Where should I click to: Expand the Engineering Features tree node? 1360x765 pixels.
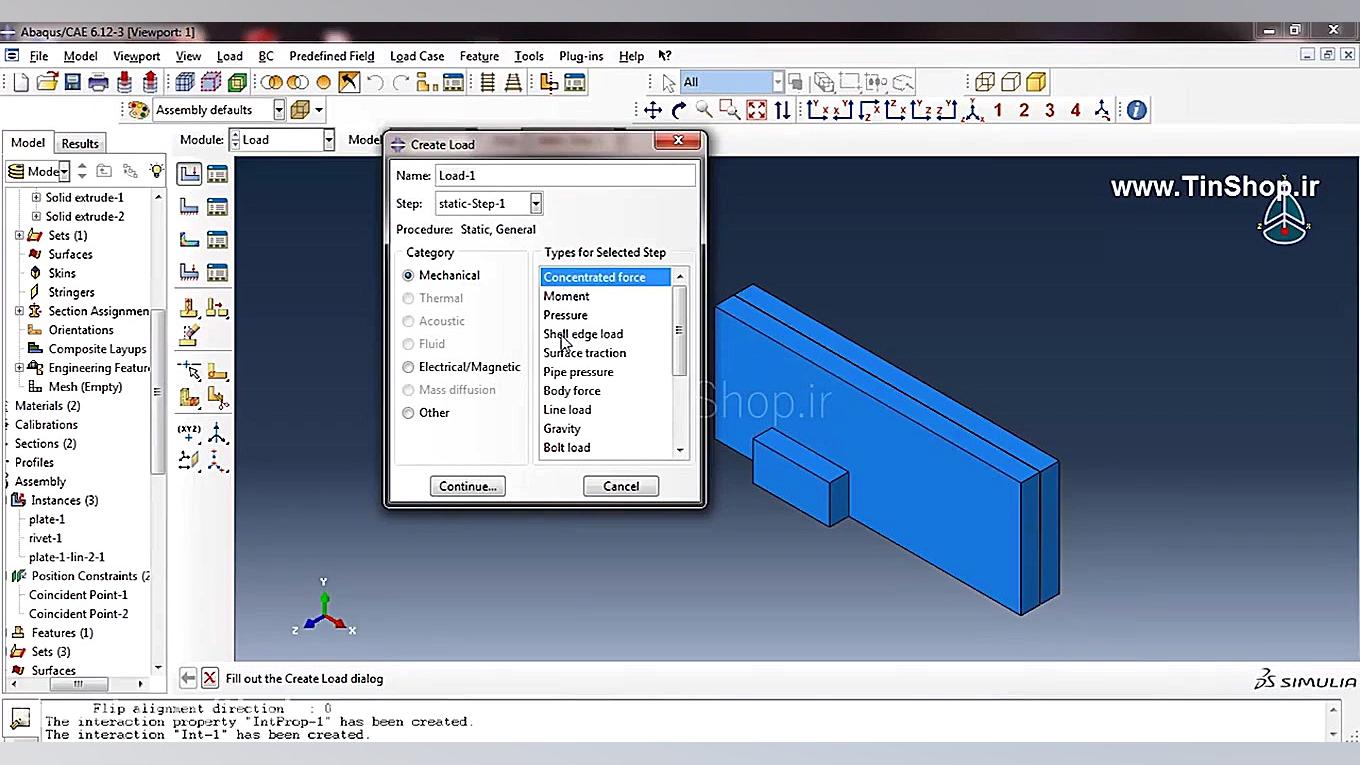coord(19,368)
